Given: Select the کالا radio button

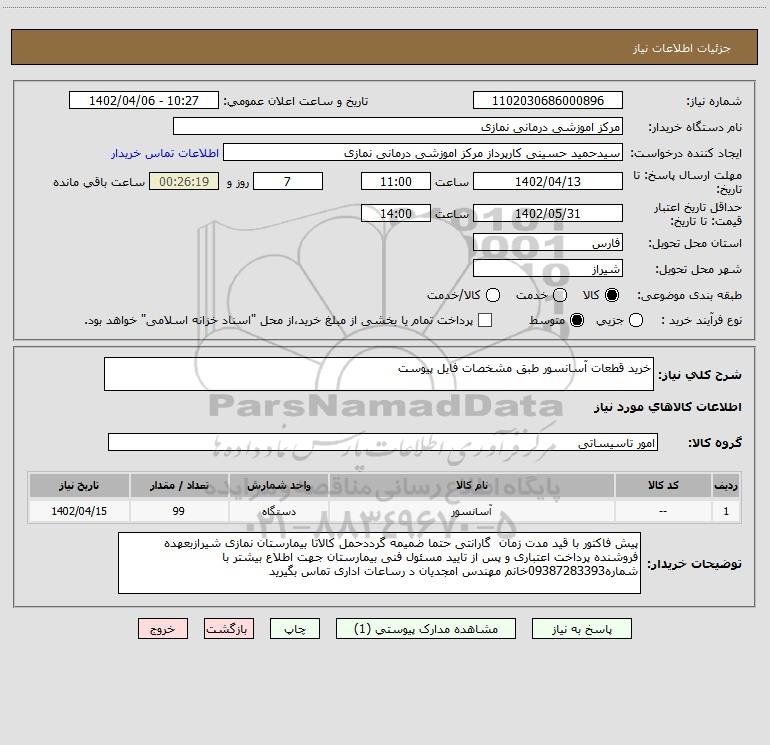Looking at the screenshot, I should click(612, 295).
